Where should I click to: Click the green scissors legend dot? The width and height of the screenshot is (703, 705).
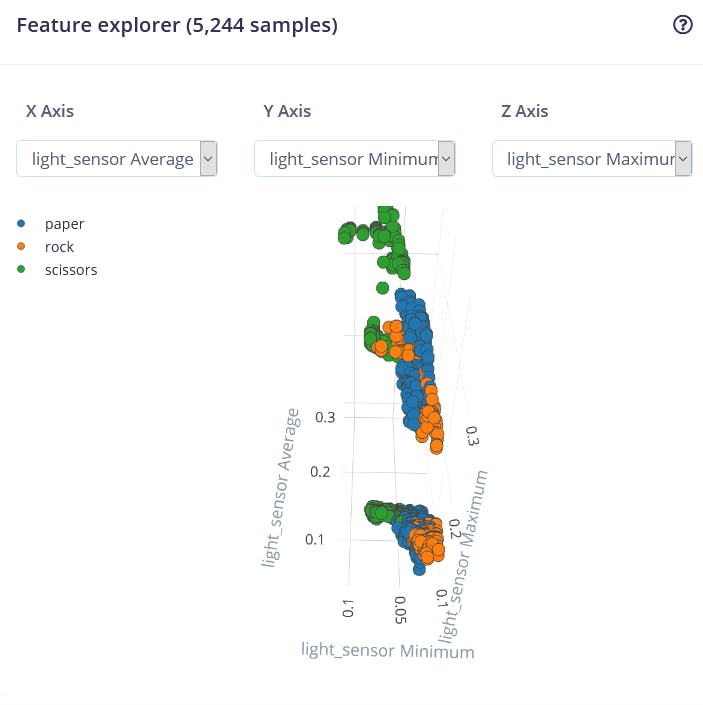click(21, 270)
